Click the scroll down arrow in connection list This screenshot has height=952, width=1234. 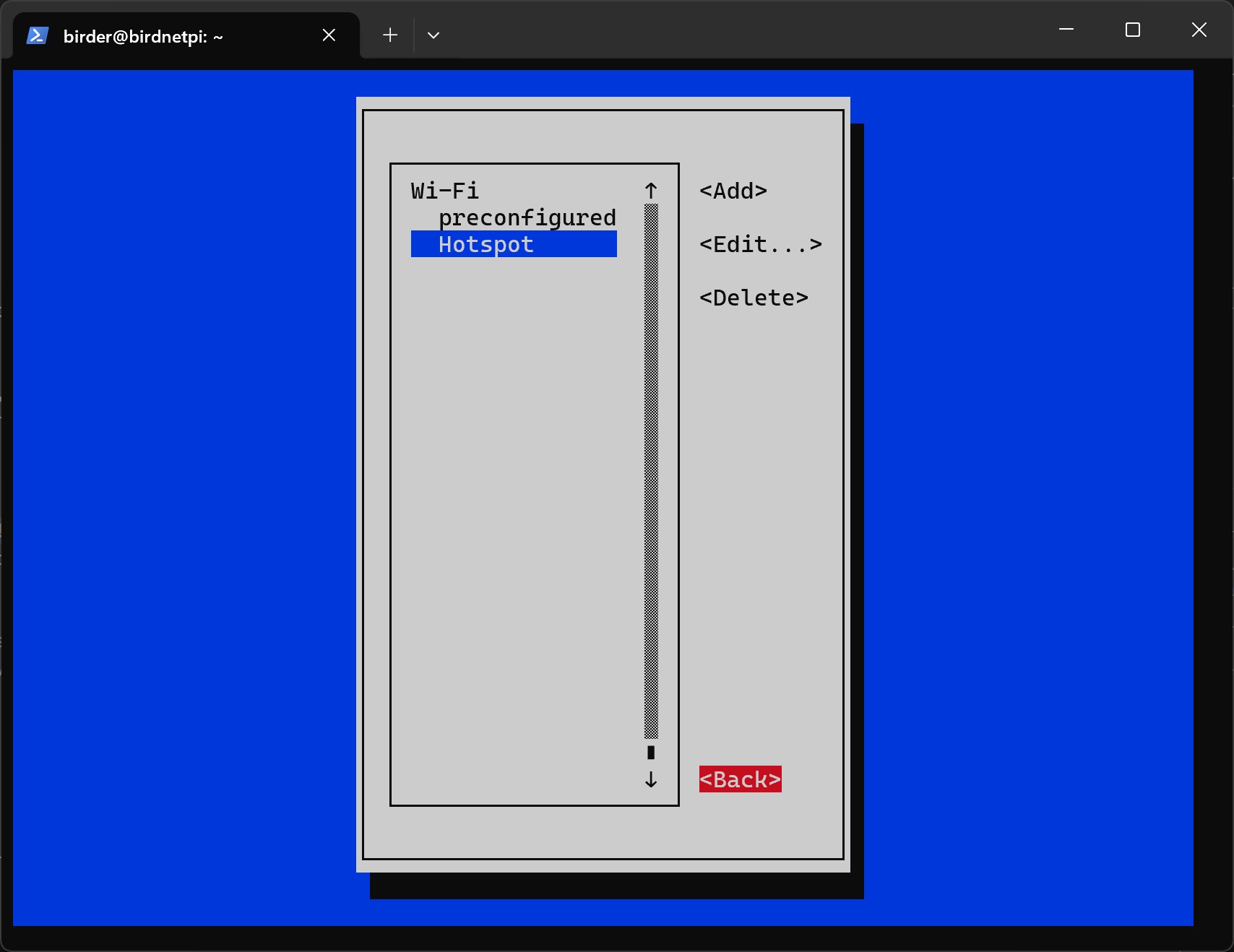click(x=651, y=780)
